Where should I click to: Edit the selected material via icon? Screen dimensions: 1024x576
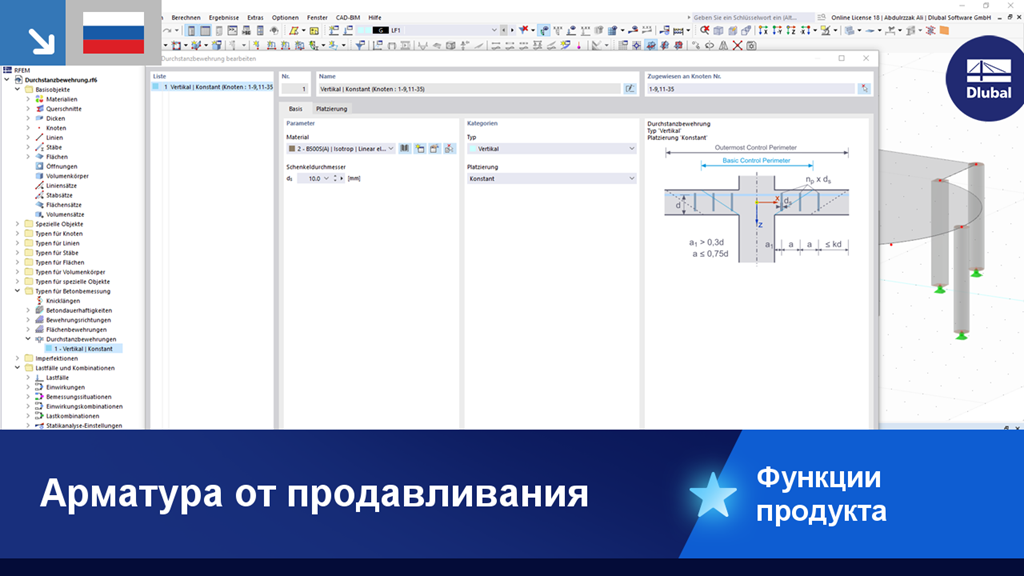point(434,149)
